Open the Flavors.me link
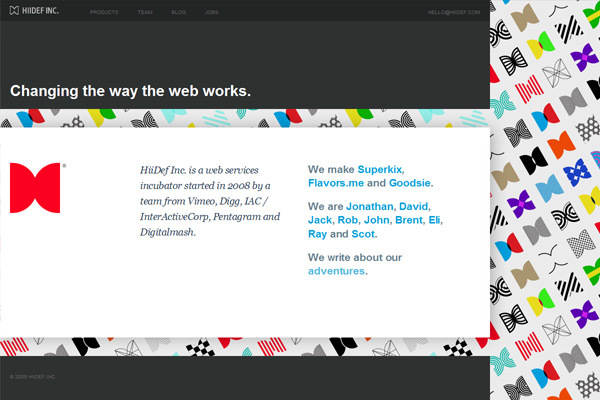Viewport: 600px width, 400px height. click(x=336, y=183)
